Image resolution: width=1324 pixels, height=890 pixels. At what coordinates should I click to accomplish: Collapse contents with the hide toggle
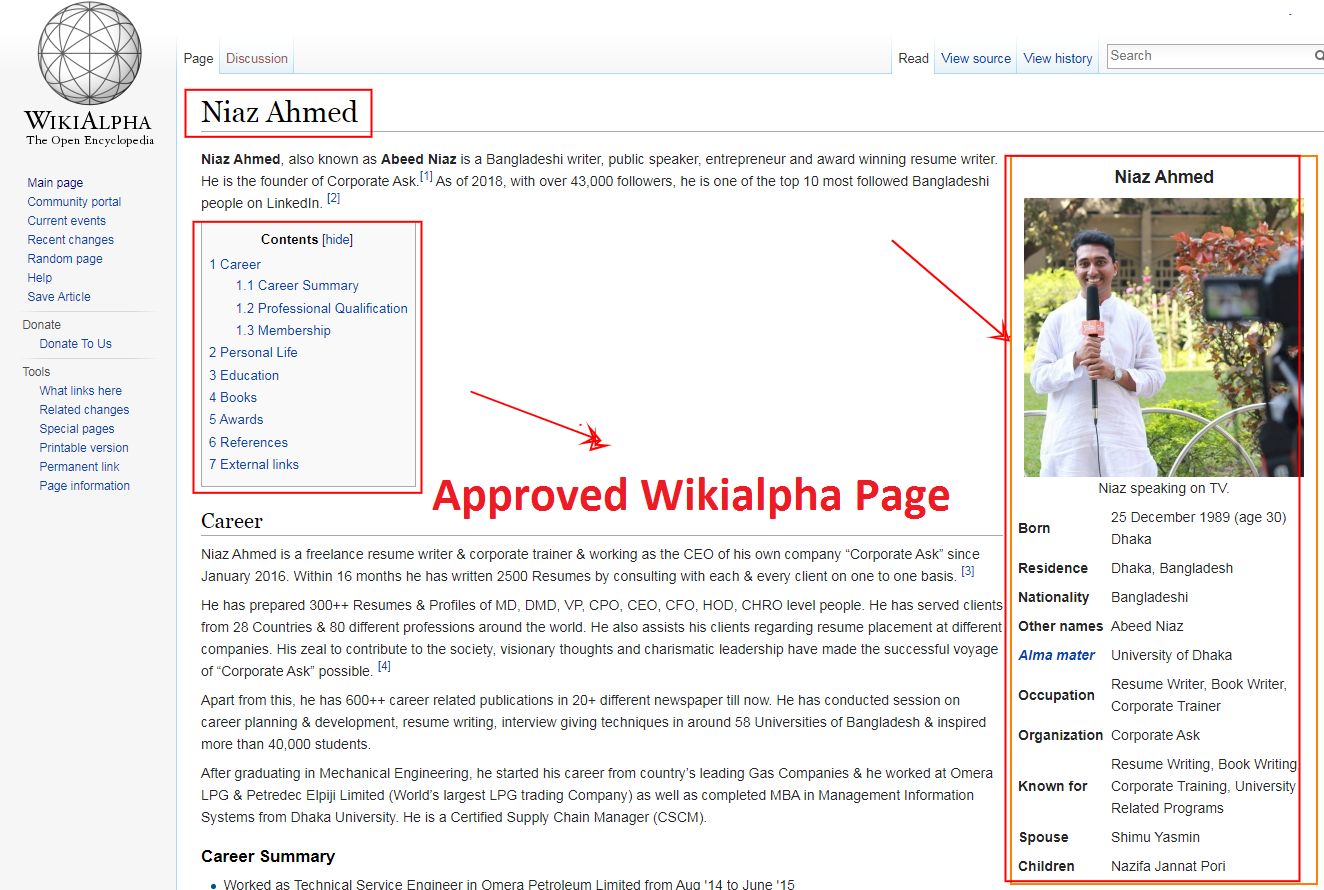[x=337, y=240]
